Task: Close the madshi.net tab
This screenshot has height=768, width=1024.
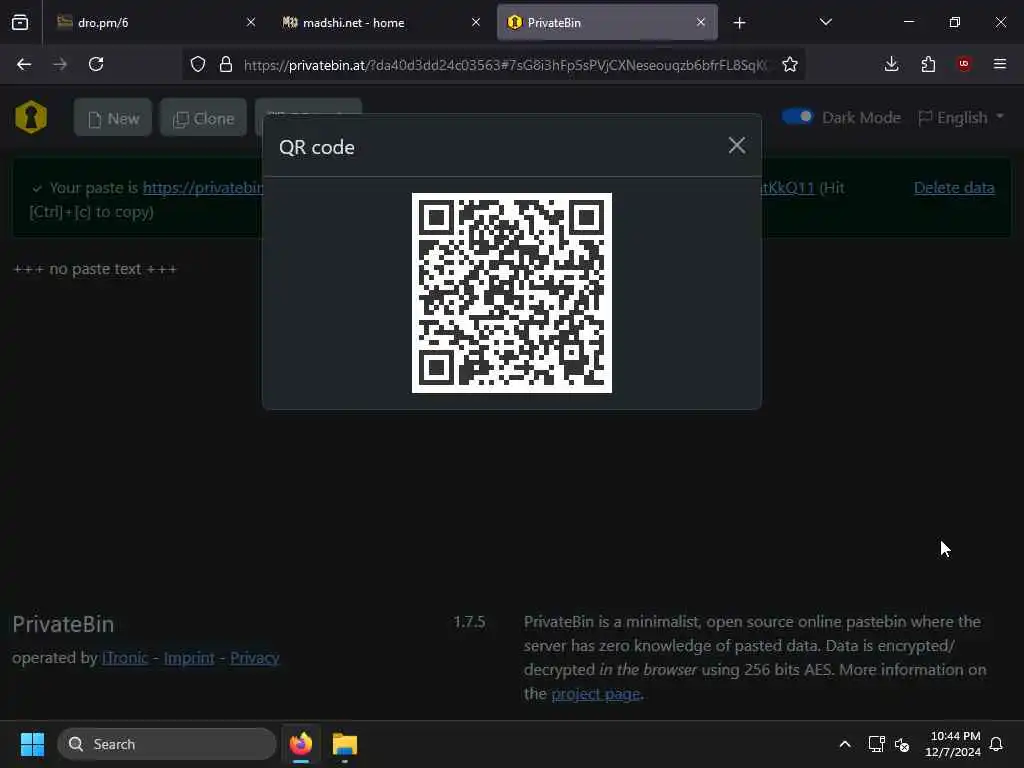Action: click(x=476, y=22)
